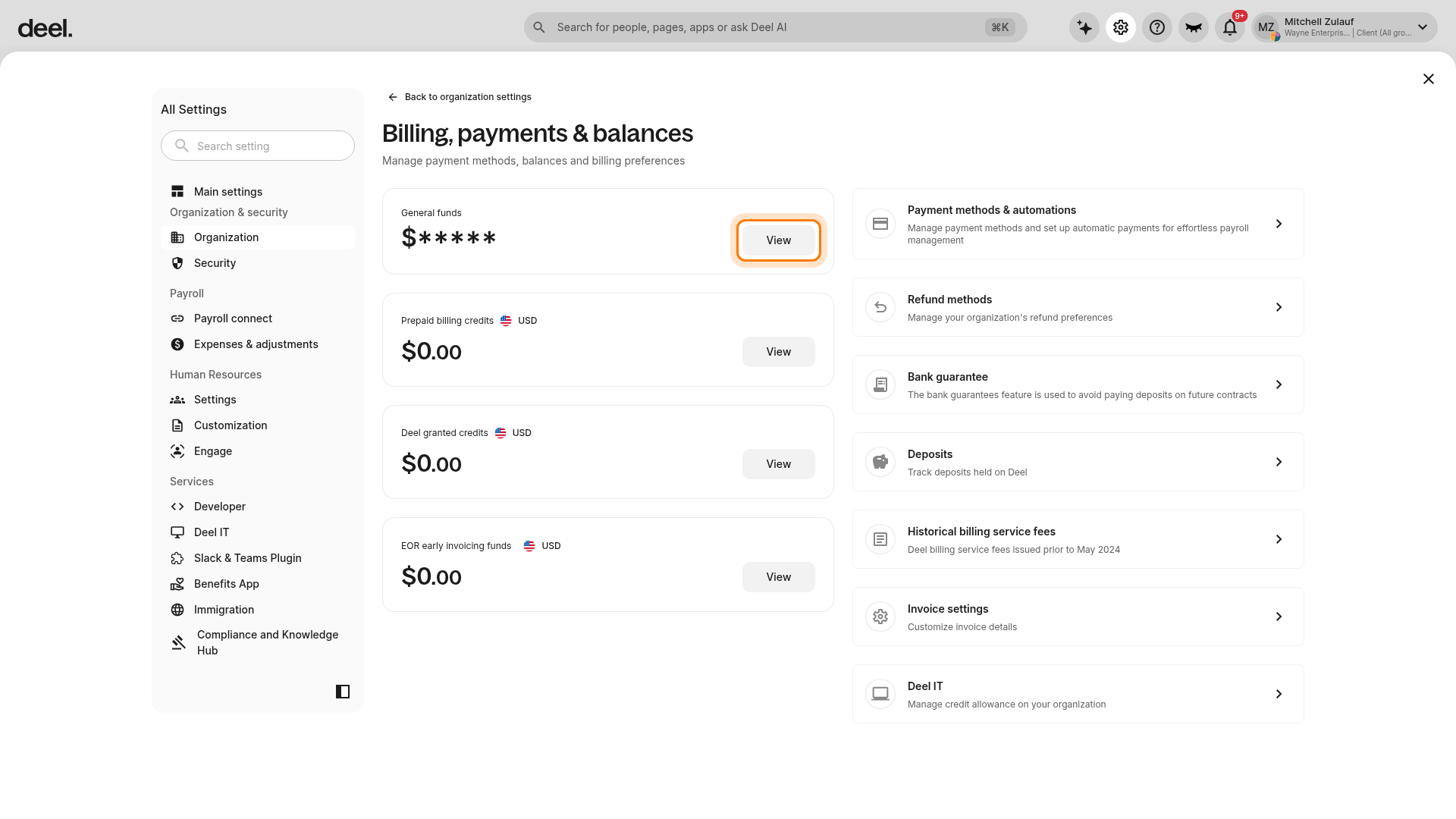
Task: Click the Invoice settings gear icon
Action: [x=880, y=617]
